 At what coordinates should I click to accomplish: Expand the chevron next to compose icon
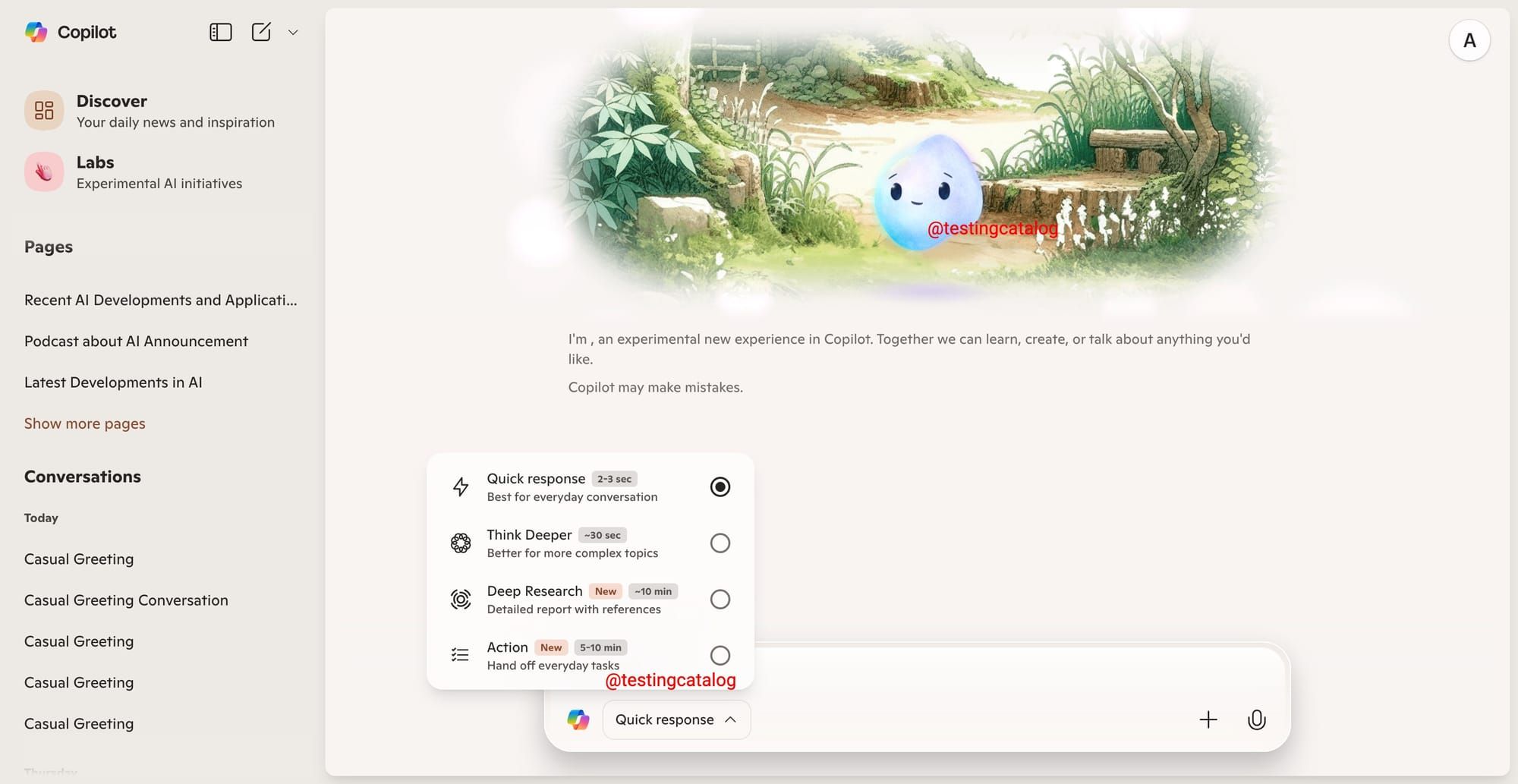[x=293, y=33]
